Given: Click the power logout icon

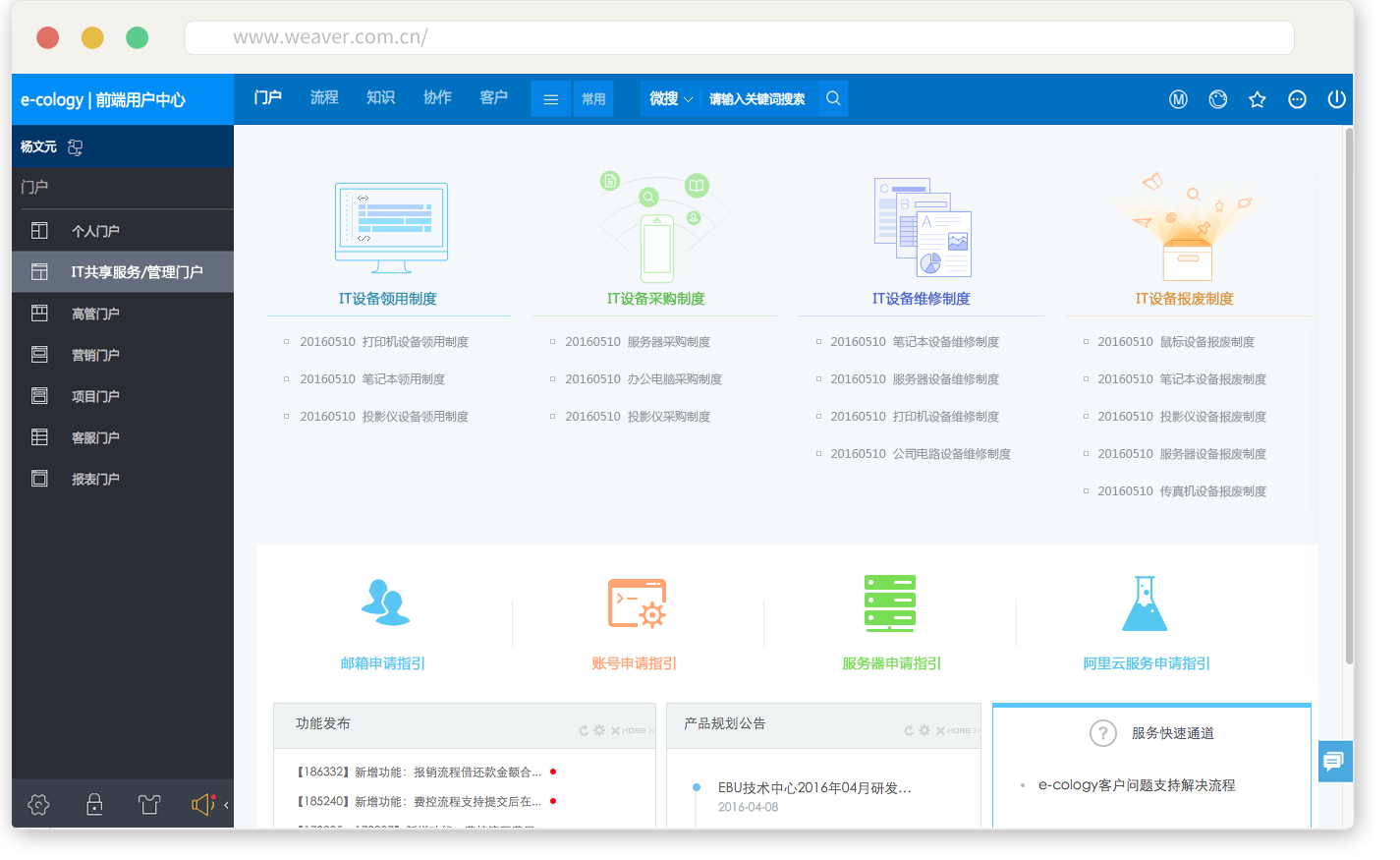Looking at the screenshot, I should (1336, 99).
